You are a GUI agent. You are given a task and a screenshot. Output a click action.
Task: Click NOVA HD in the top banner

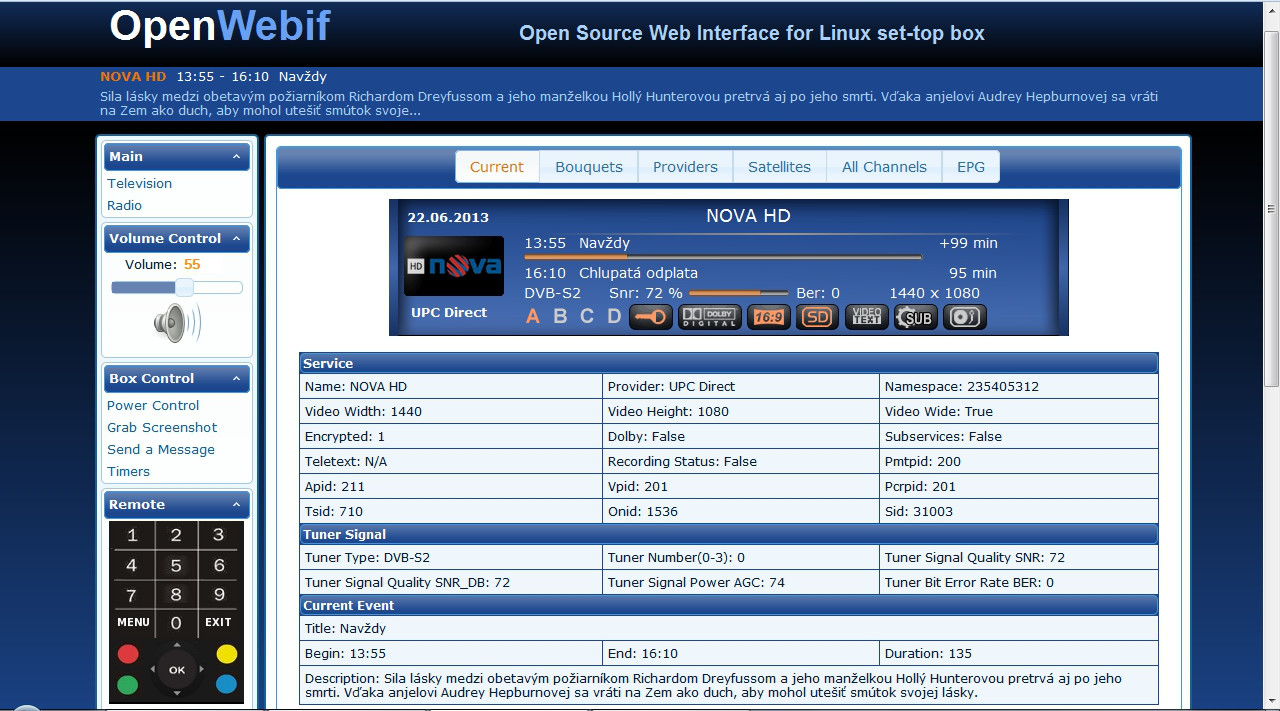pyautogui.click(x=133, y=76)
